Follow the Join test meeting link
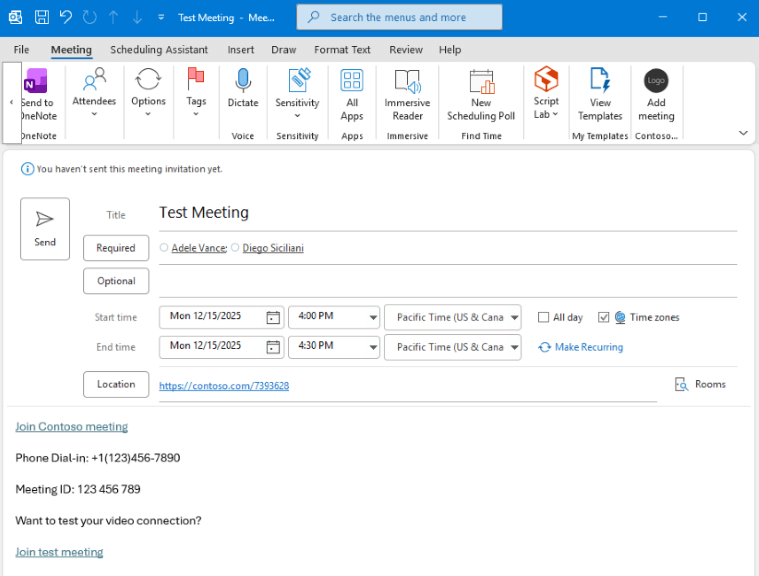The width and height of the screenshot is (759, 576). pos(59,552)
